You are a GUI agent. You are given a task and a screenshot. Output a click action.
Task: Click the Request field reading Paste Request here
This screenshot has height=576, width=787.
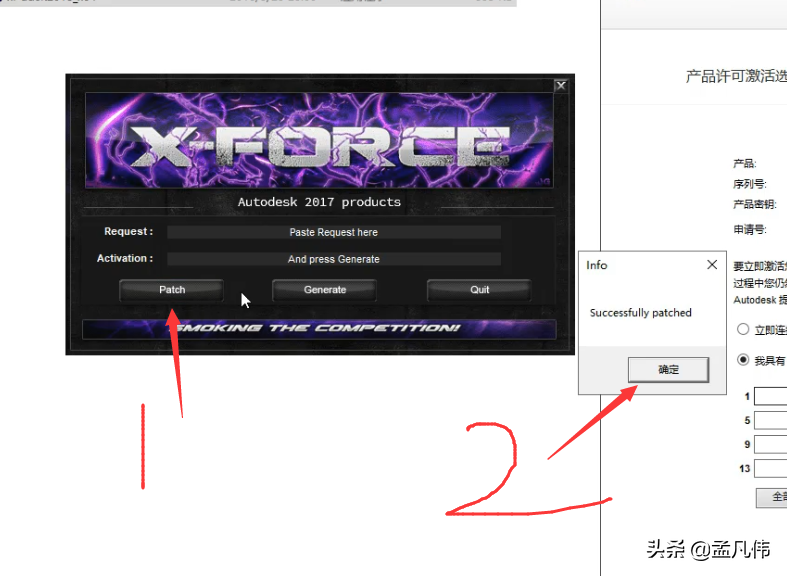coord(334,232)
